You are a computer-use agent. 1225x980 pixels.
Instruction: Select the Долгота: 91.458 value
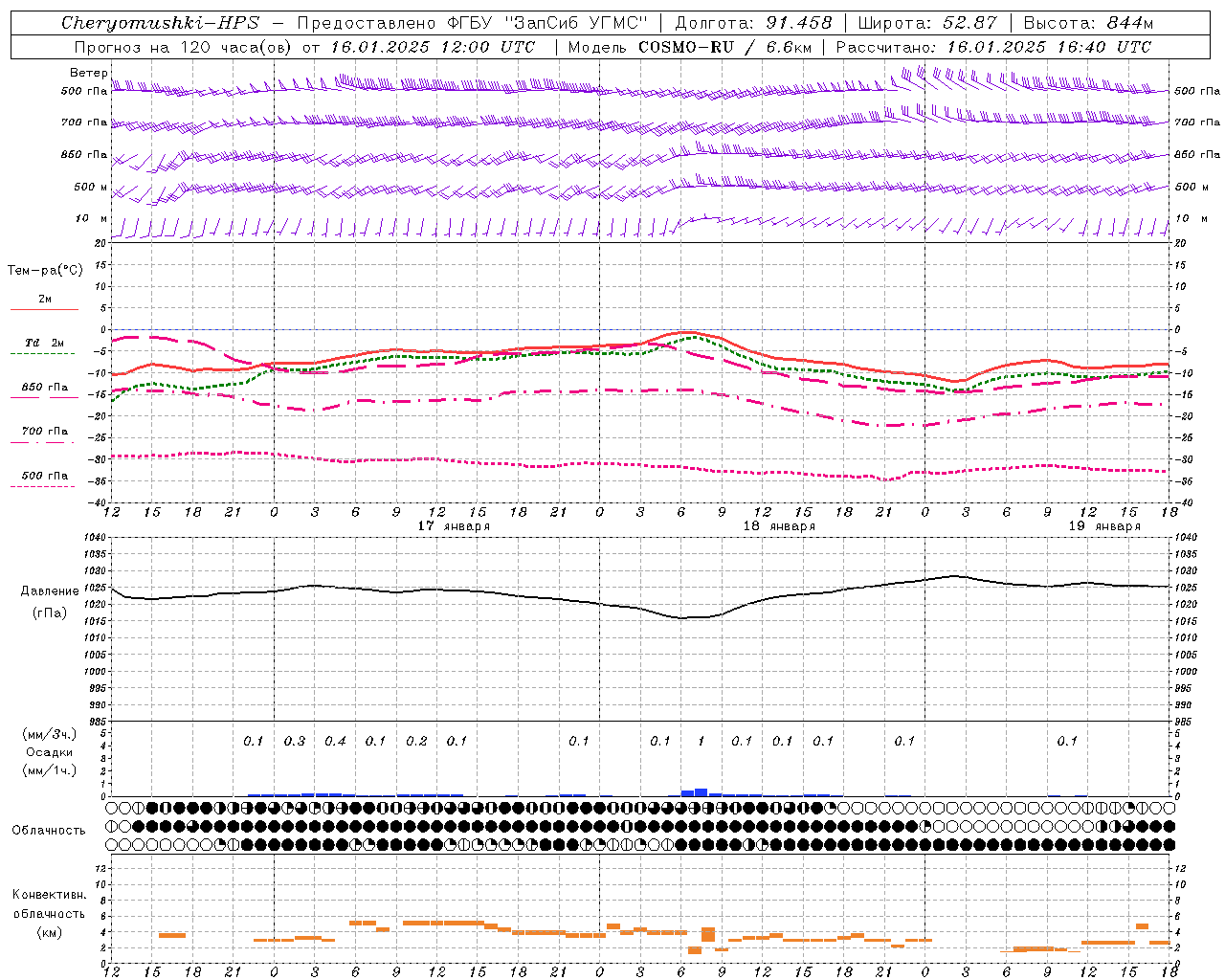pos(754,23)
